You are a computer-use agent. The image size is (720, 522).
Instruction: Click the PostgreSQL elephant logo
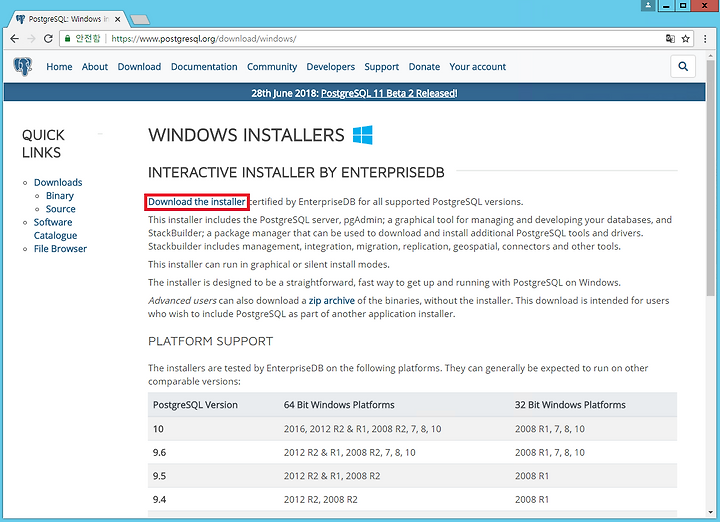click(22, 67)
